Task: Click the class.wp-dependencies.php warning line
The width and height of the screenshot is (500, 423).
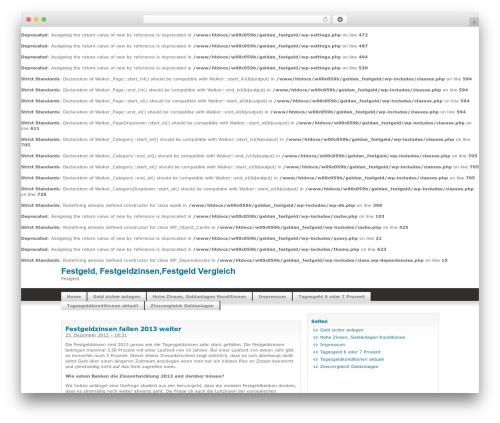Action: tap(234, 260)
